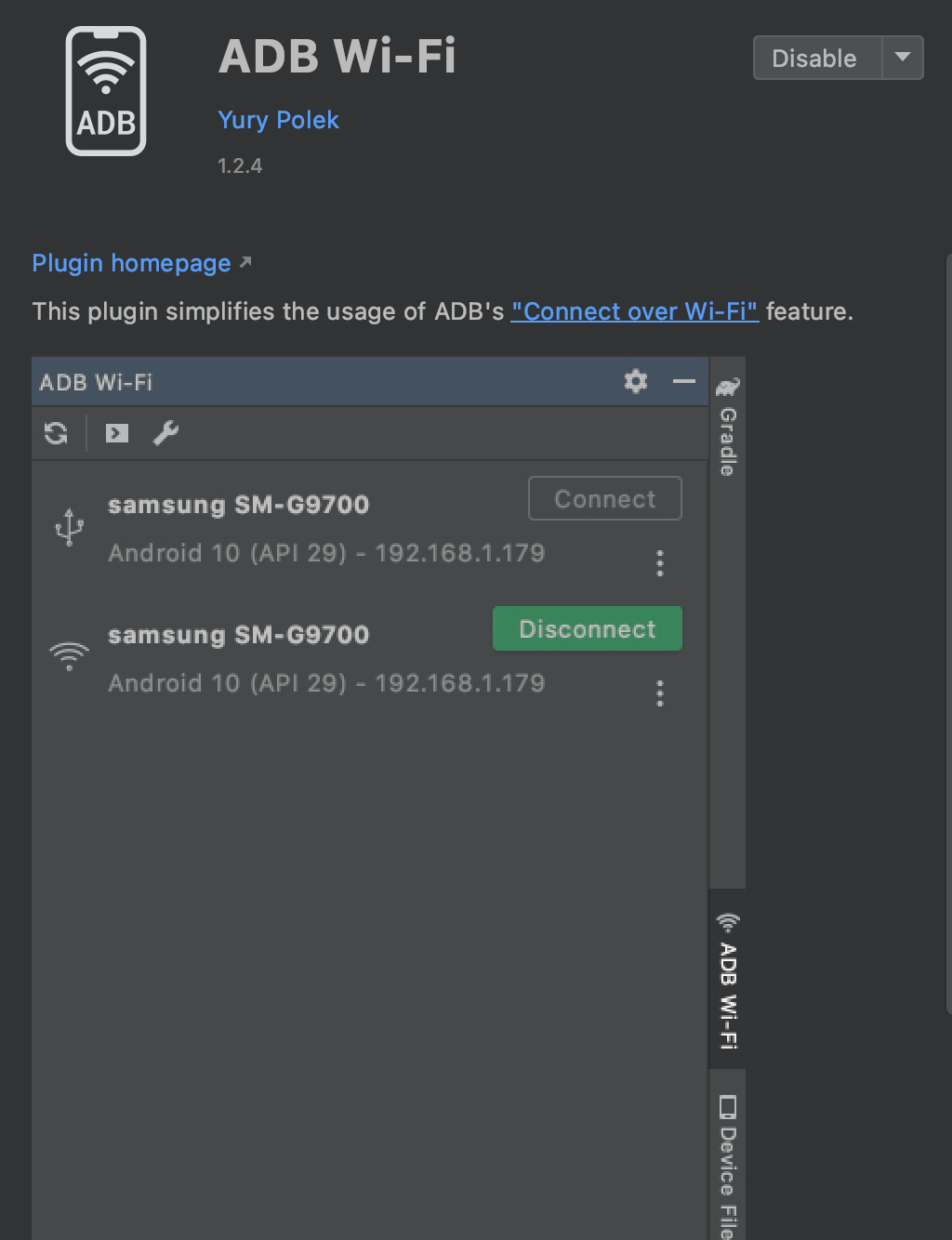This screenshot has height=1240, width=952.
Task: Open the kebab menu for the USB device
Action: coord(660,561)
